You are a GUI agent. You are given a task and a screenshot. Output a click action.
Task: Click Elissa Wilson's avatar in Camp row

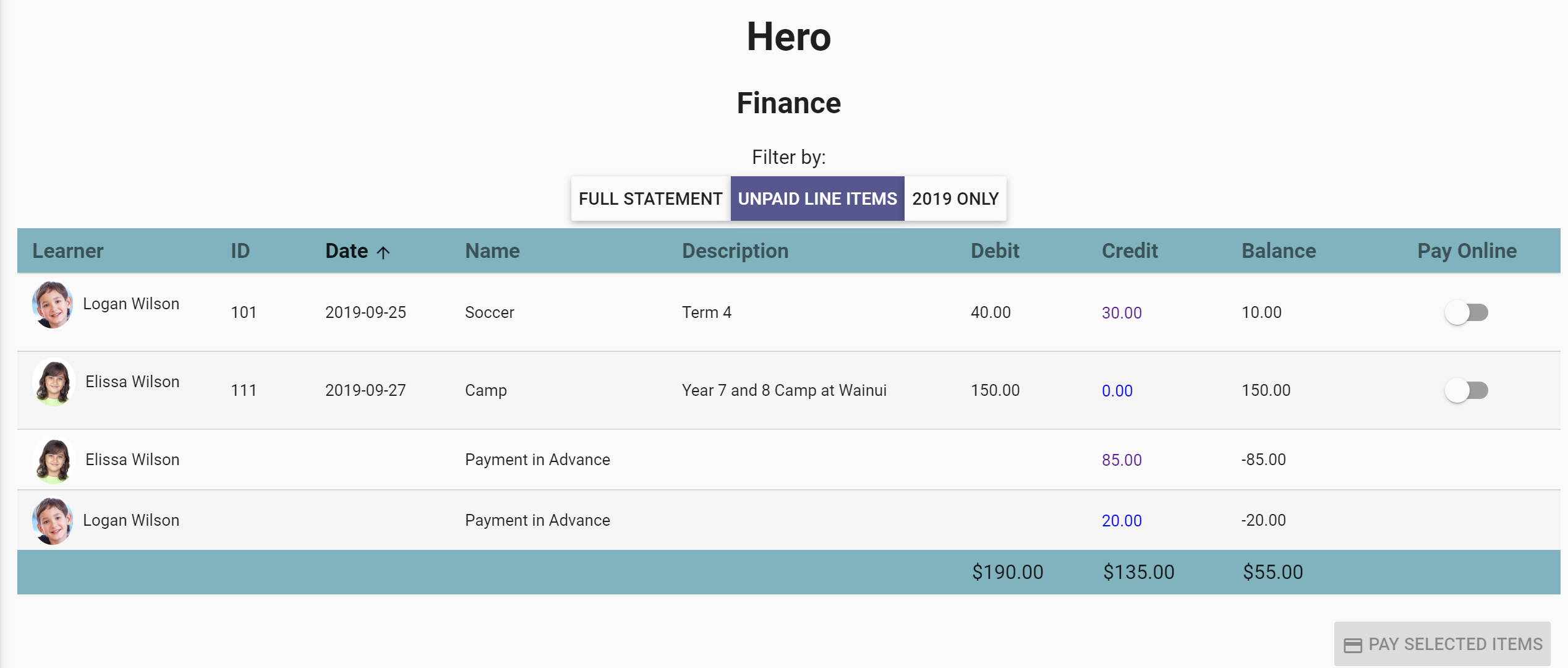[54, 383]
